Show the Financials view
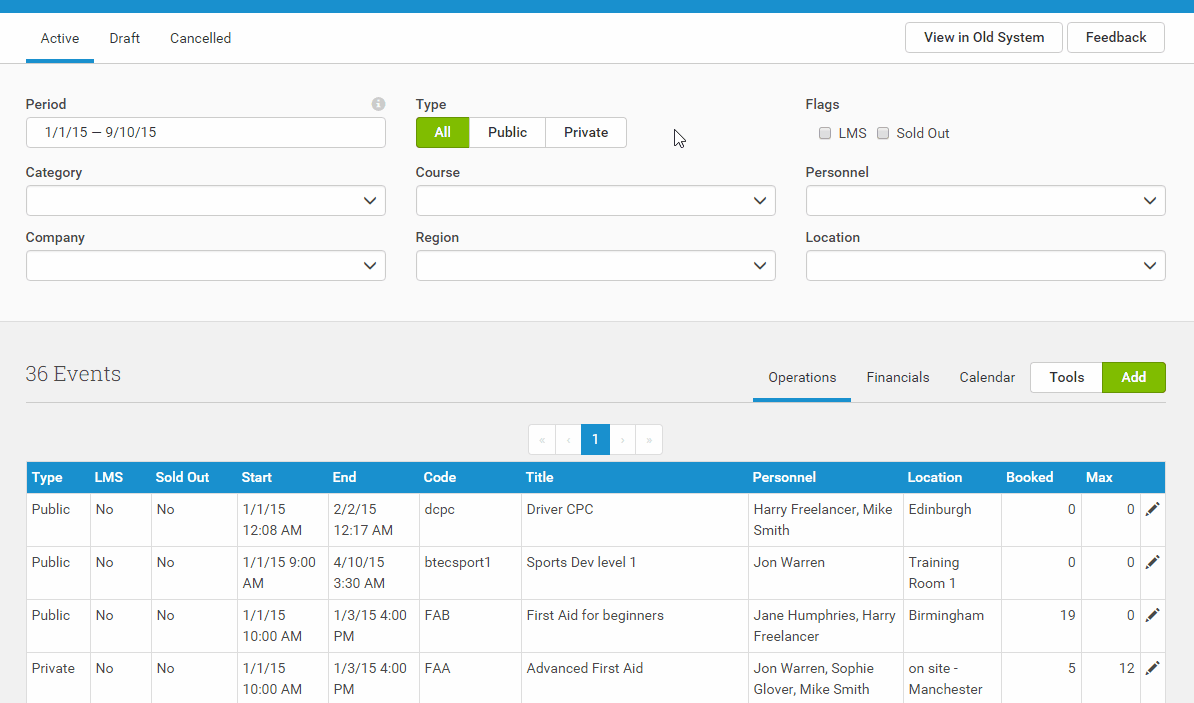The height and width of the screenshot is (703, 1194). [898, 378]
